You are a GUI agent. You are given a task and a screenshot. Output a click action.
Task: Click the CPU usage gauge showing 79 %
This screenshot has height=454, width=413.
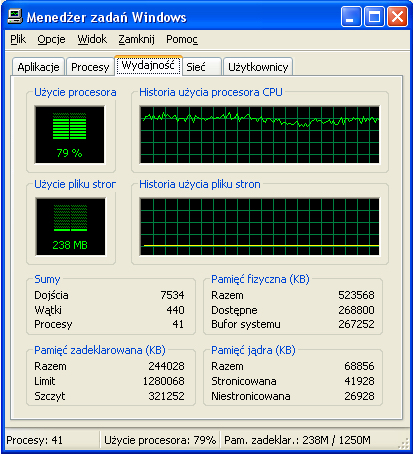tap(69, 135)
